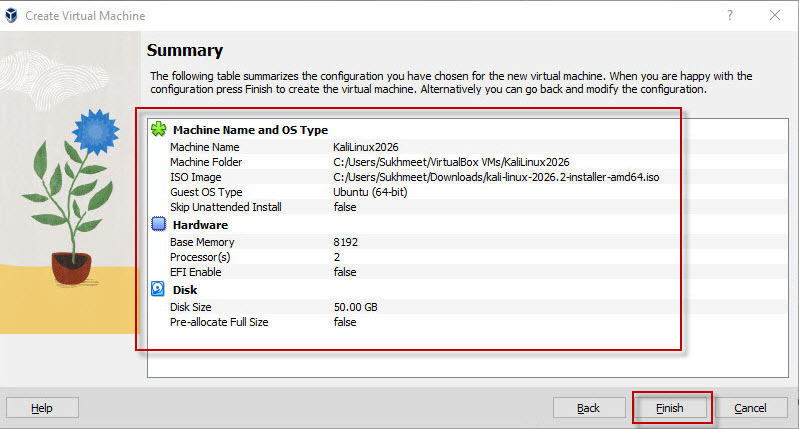Click the blue Hardware chip icon
Screen dimensions: 799x429
click(x=158, y=224)
